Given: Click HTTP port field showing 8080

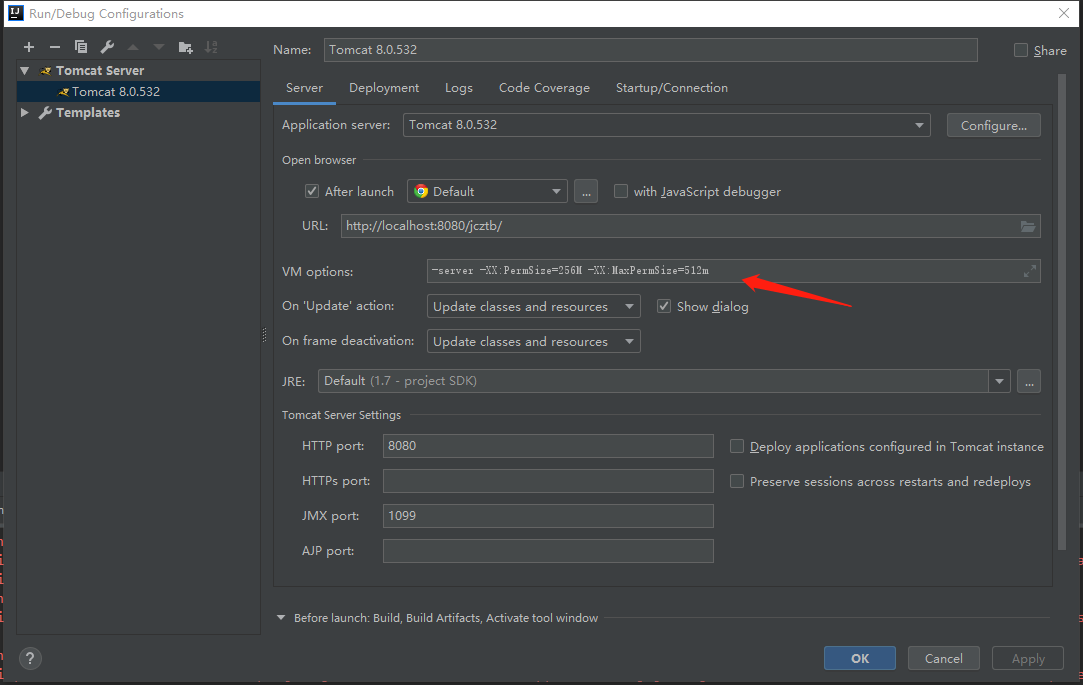Looking at the screenshot, I should point(548,446).
